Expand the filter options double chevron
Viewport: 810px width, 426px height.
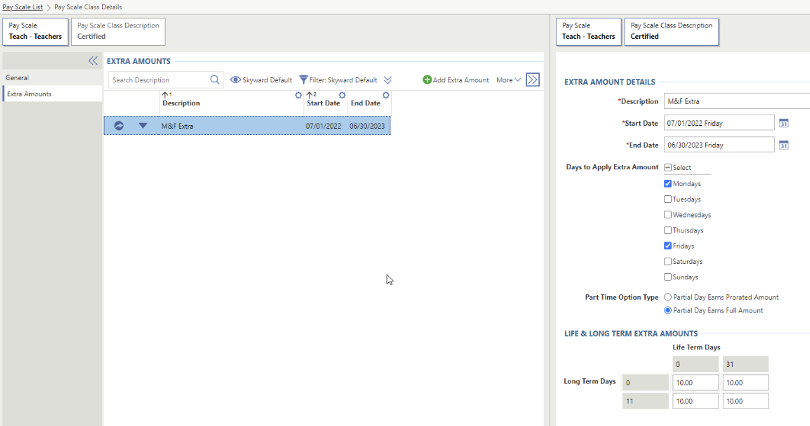pyautogui.click(x=388, y=80)
